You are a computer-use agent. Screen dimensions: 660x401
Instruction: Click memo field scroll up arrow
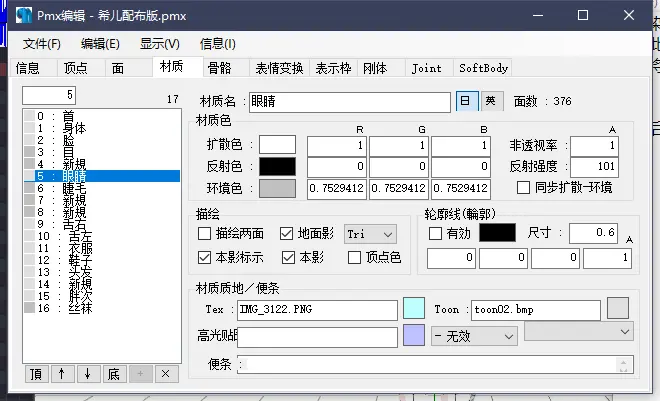pos(623,361)
